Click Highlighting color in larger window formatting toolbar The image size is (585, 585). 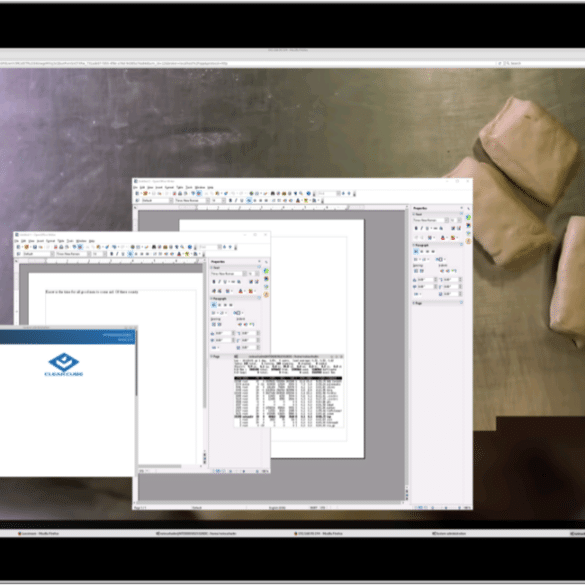pyautogui.click(x=306, y=200)
